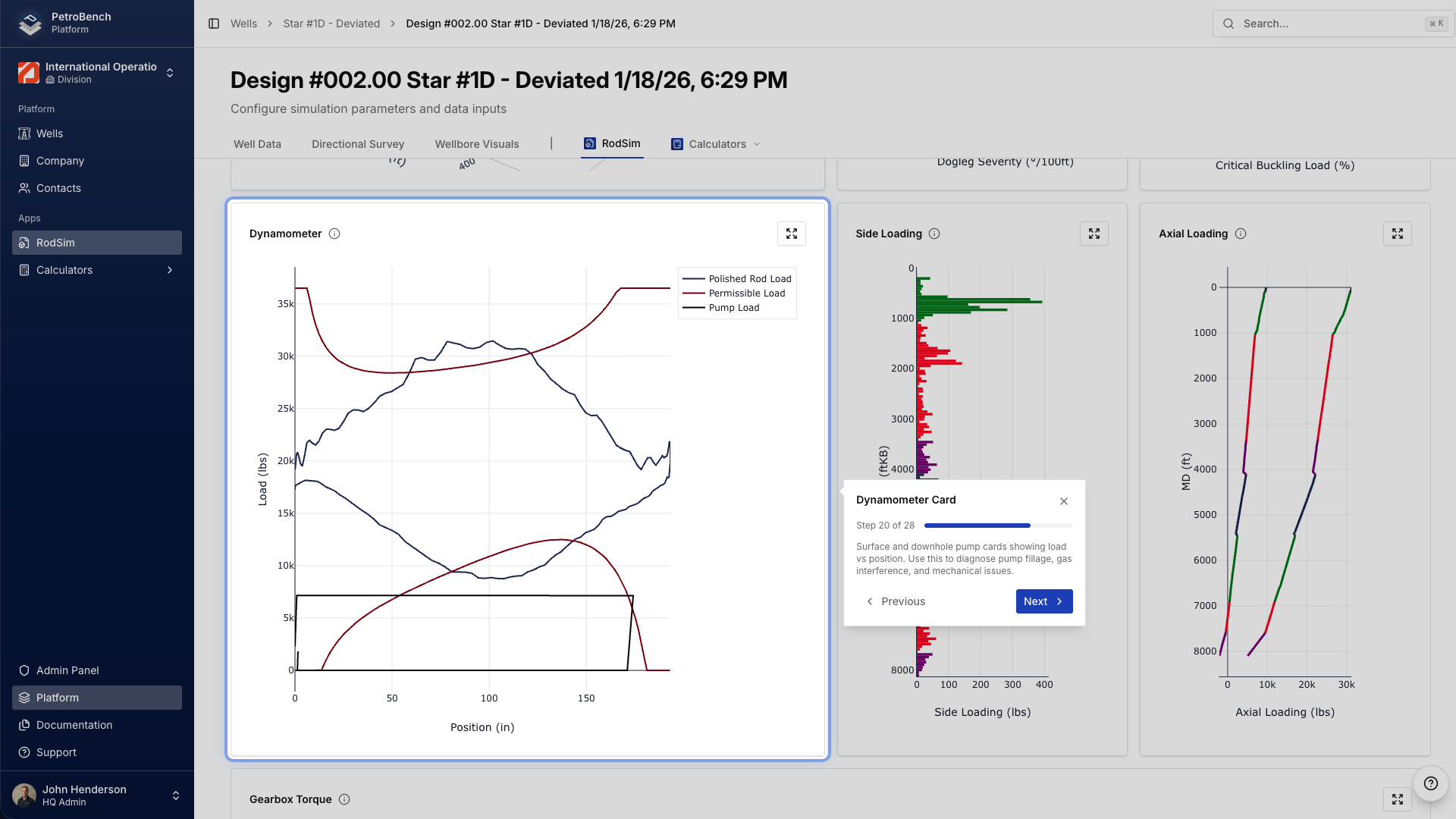Toggle the sidebar panel icon
The width and height of the screenshot is (1456, 819).
[x=214, y=24]
